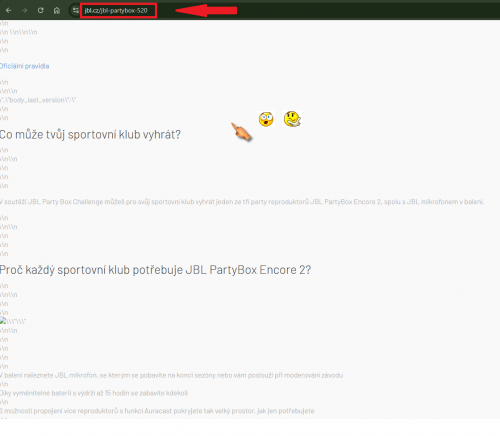Click heading Co může tvůj sportovní klub vyhrát?

90,135
